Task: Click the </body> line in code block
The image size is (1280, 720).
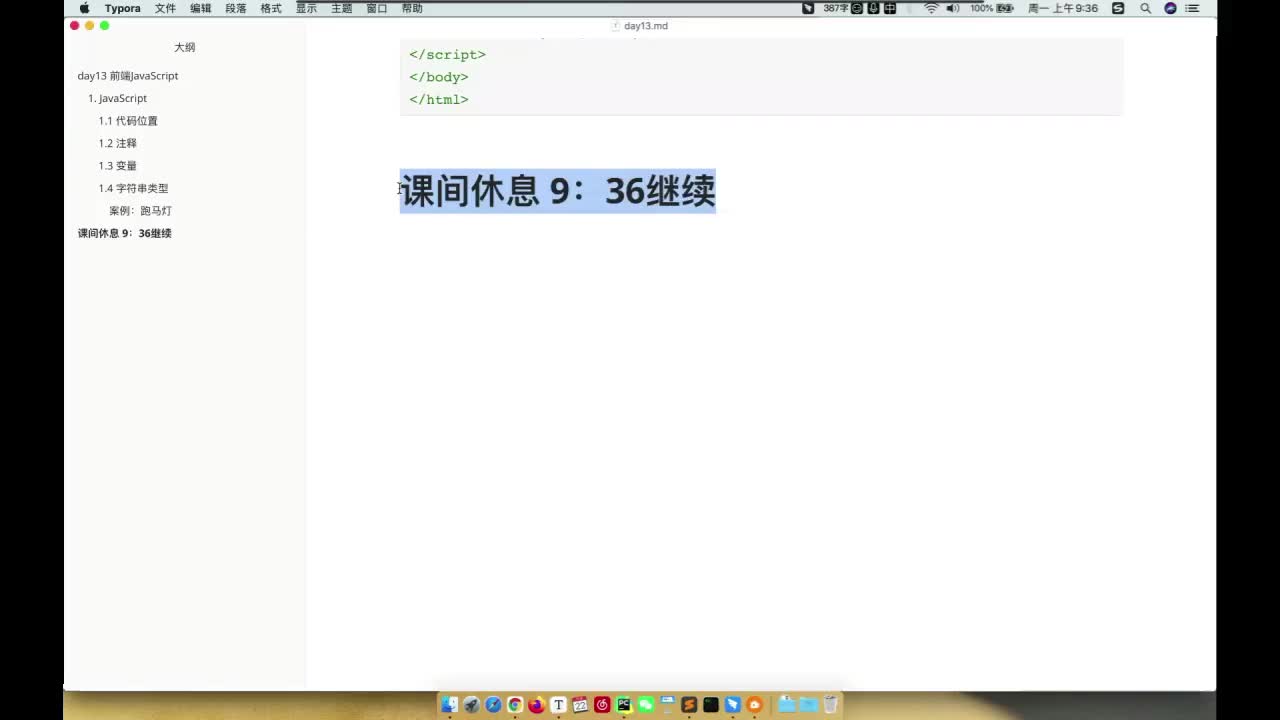Action: 439,77
